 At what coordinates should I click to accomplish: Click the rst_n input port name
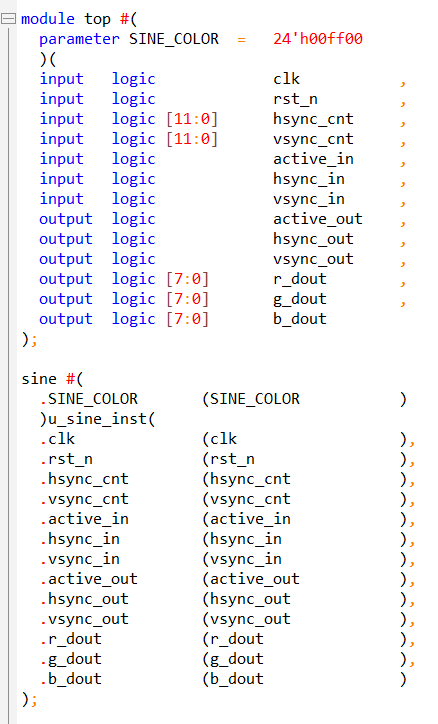(x=295, y=99)
